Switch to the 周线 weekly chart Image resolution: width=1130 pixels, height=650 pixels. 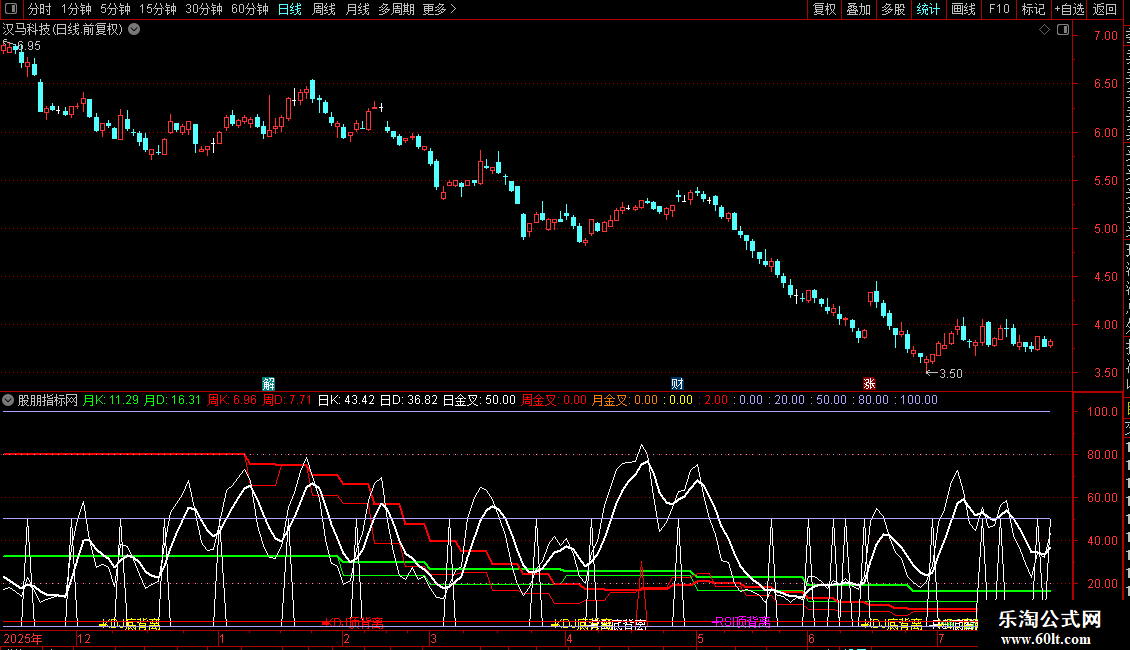point(324,9)
